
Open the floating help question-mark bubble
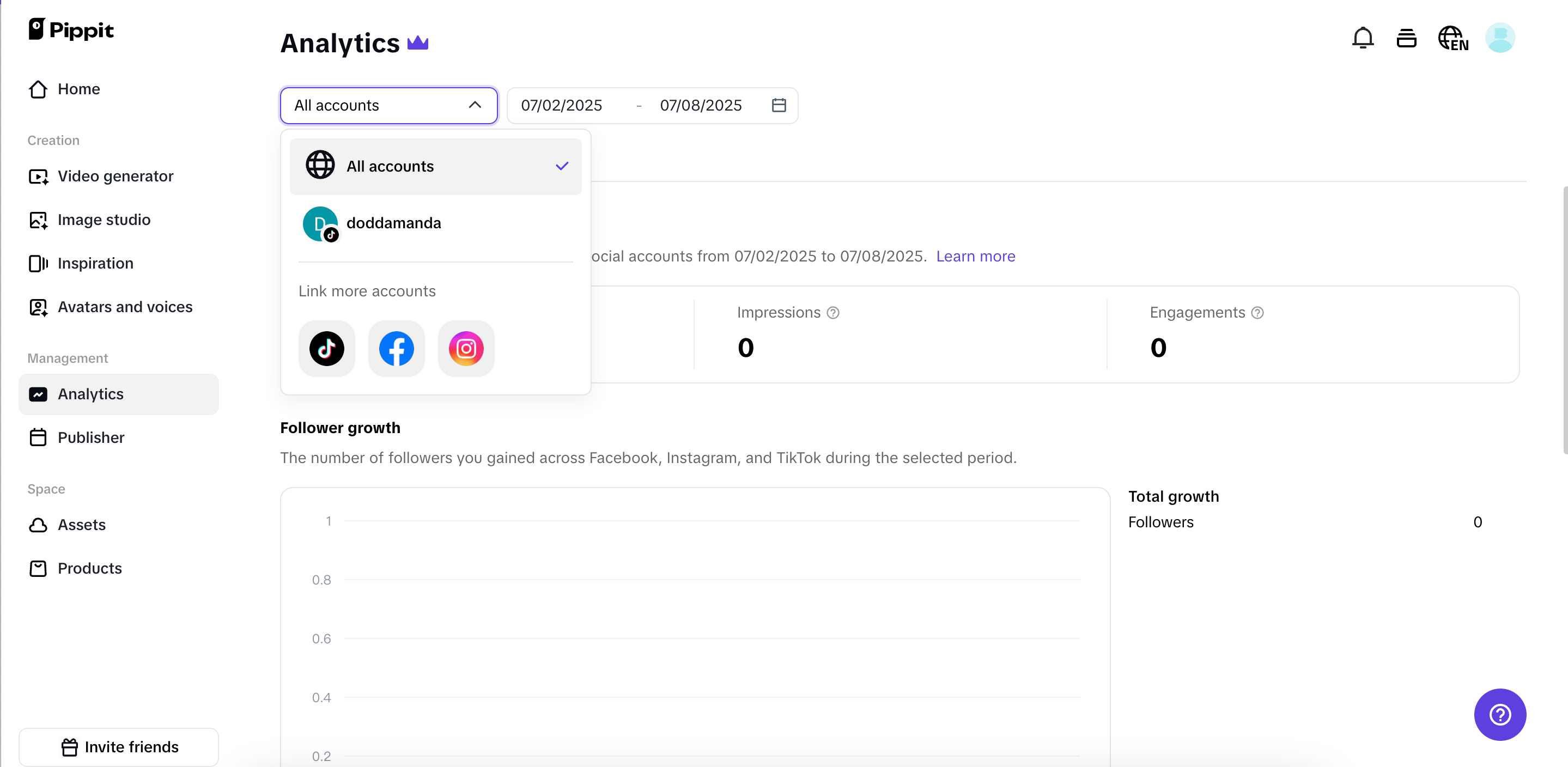point(1499,715)
